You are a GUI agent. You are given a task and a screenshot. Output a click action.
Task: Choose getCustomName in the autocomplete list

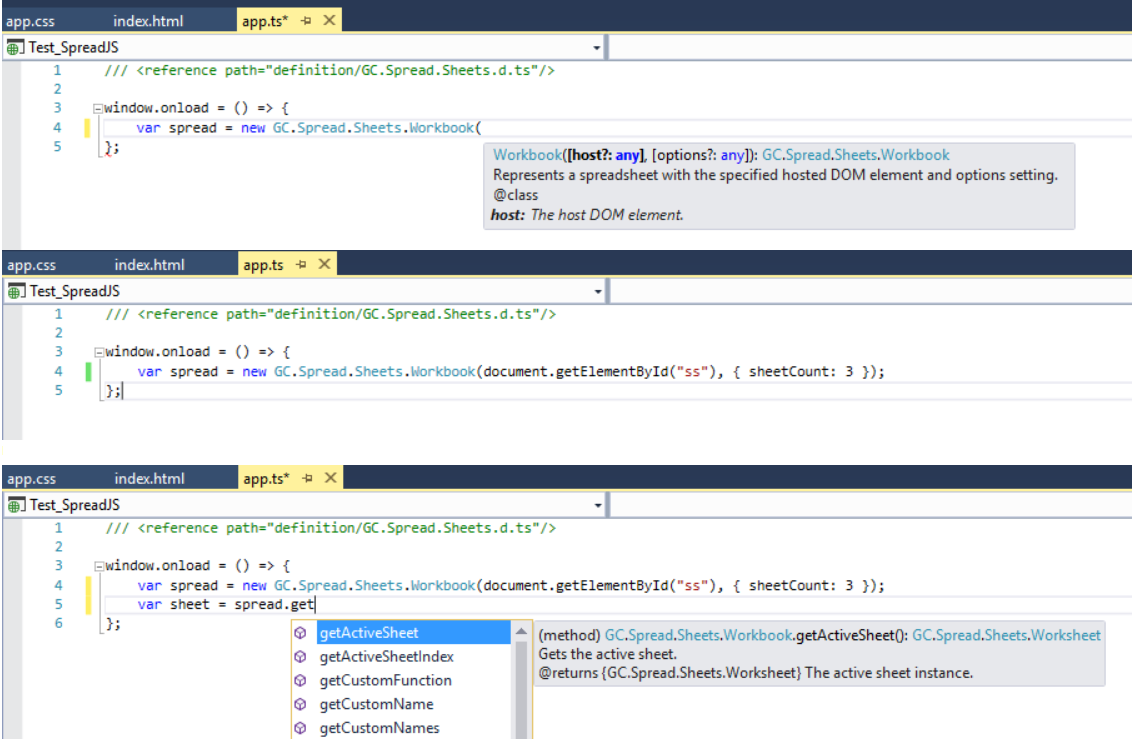point(376,704)
